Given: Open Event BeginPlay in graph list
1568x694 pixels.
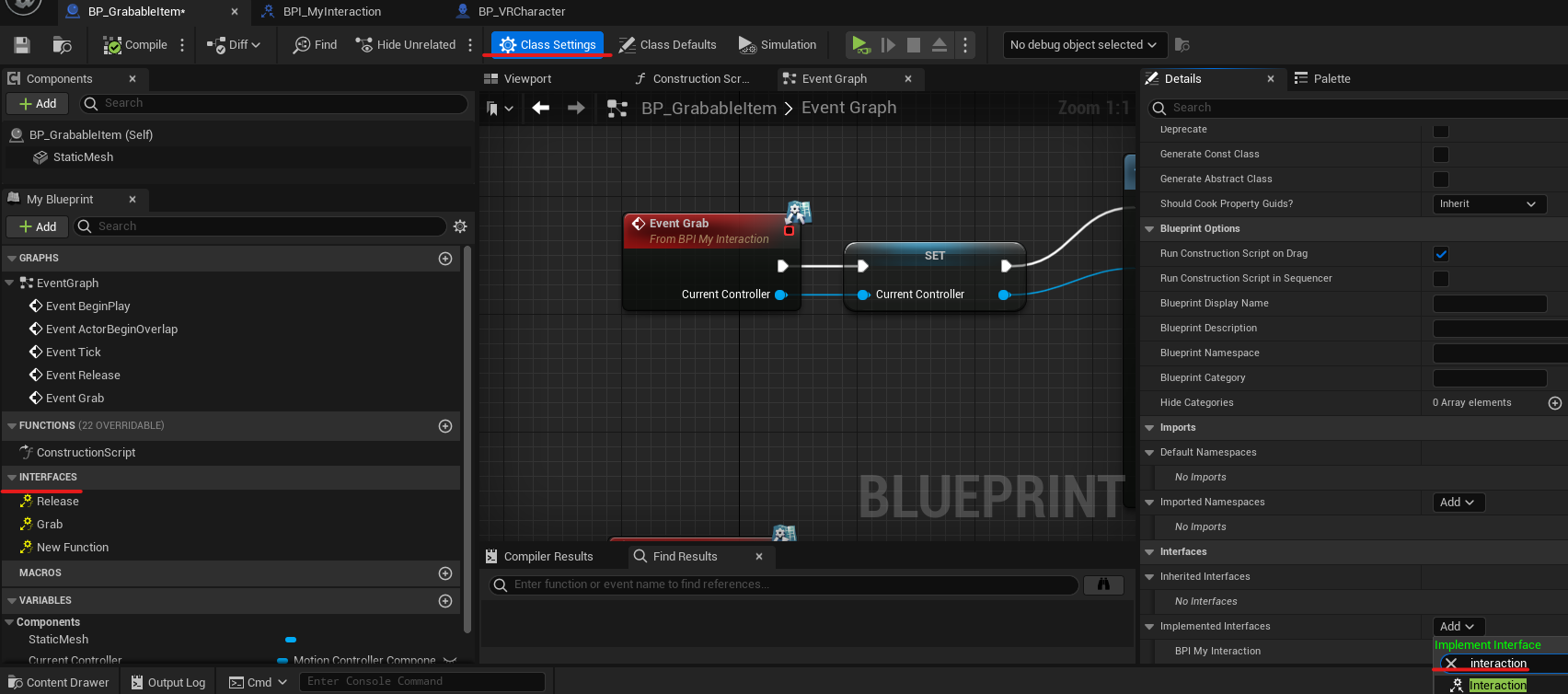Looking at the screenshot, I should (x=87, y=307).
